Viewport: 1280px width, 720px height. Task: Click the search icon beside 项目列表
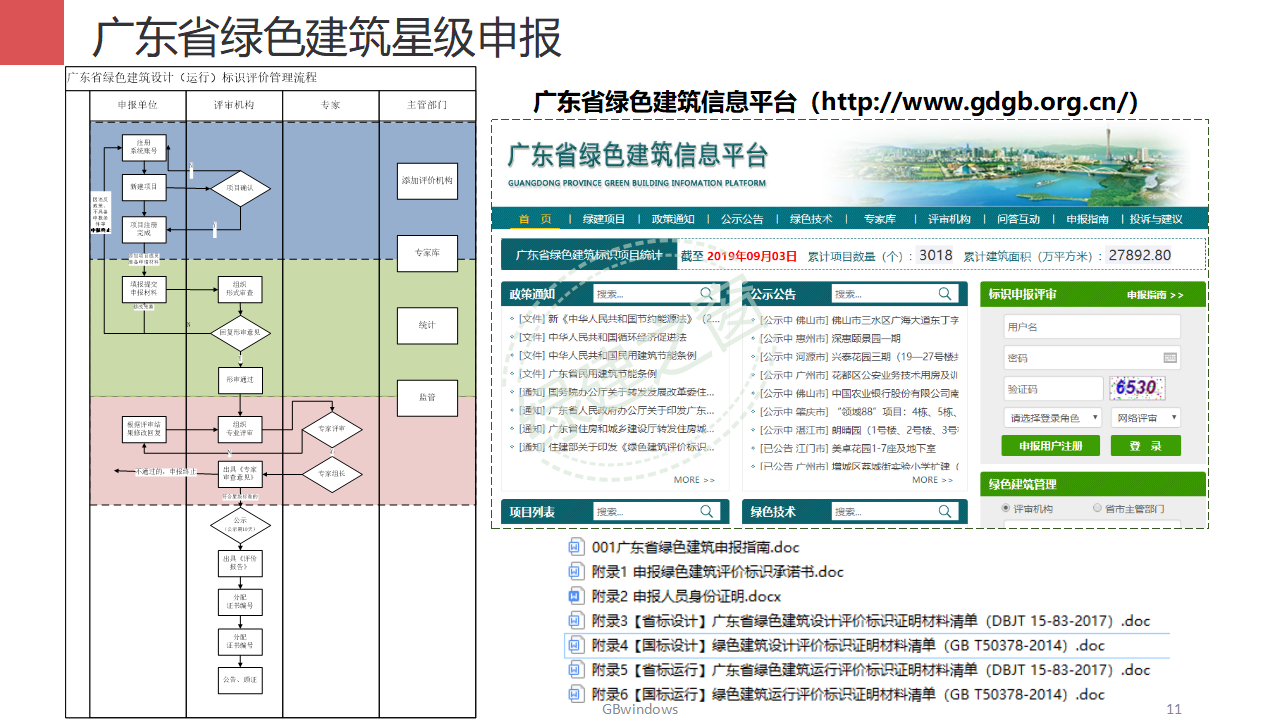tap(707, 511)
